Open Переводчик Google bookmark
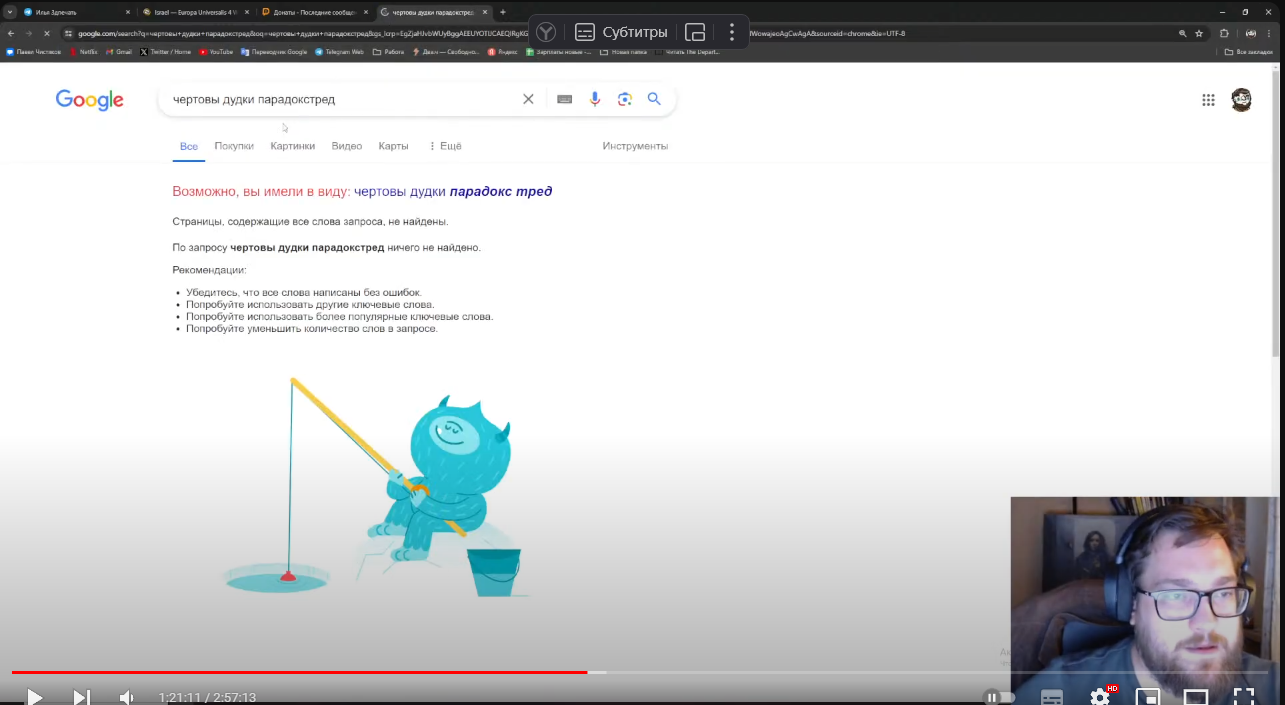This screenshot has height=705, width=1285. point(274,51)
